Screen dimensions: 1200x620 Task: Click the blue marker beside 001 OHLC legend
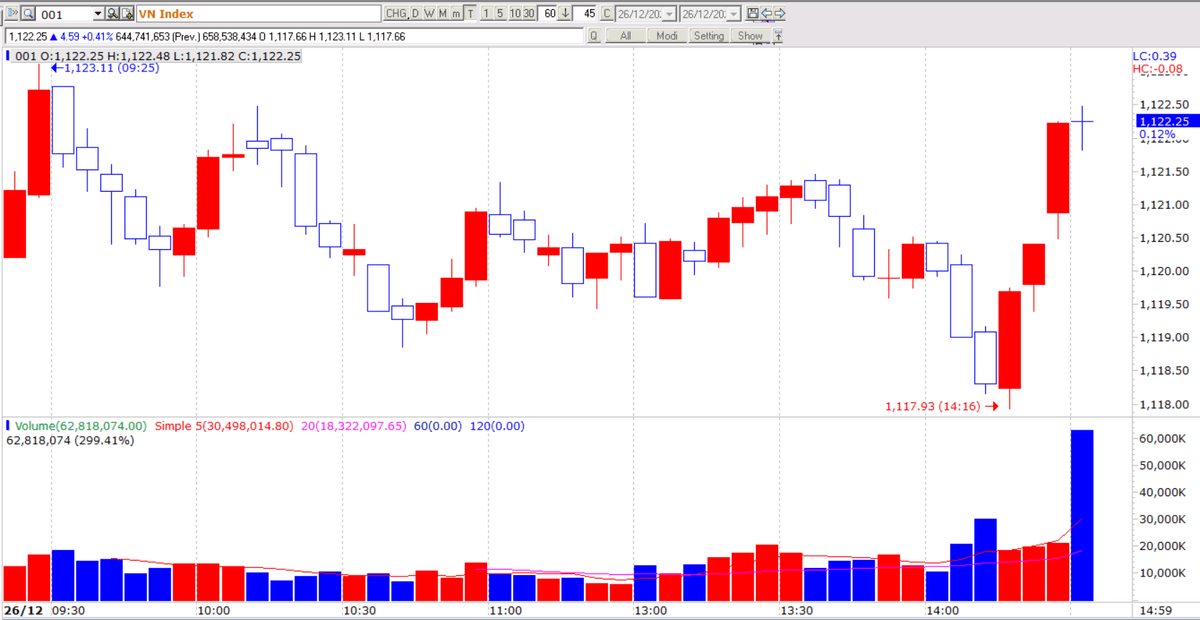[x=8, y=56]
